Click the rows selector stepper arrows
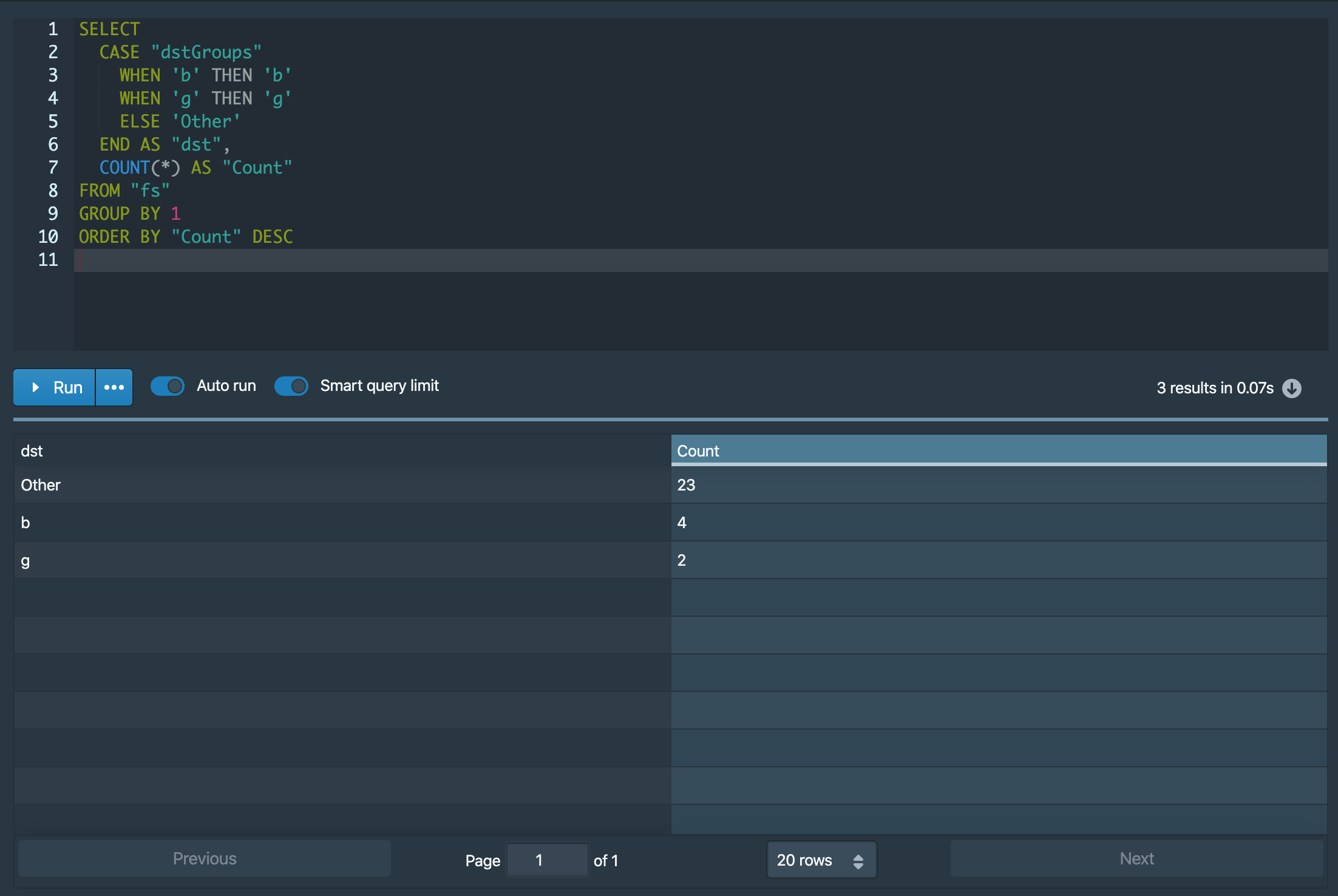Image resolution: width=1338 pixels, height=896 pixels. coord(858,861)
